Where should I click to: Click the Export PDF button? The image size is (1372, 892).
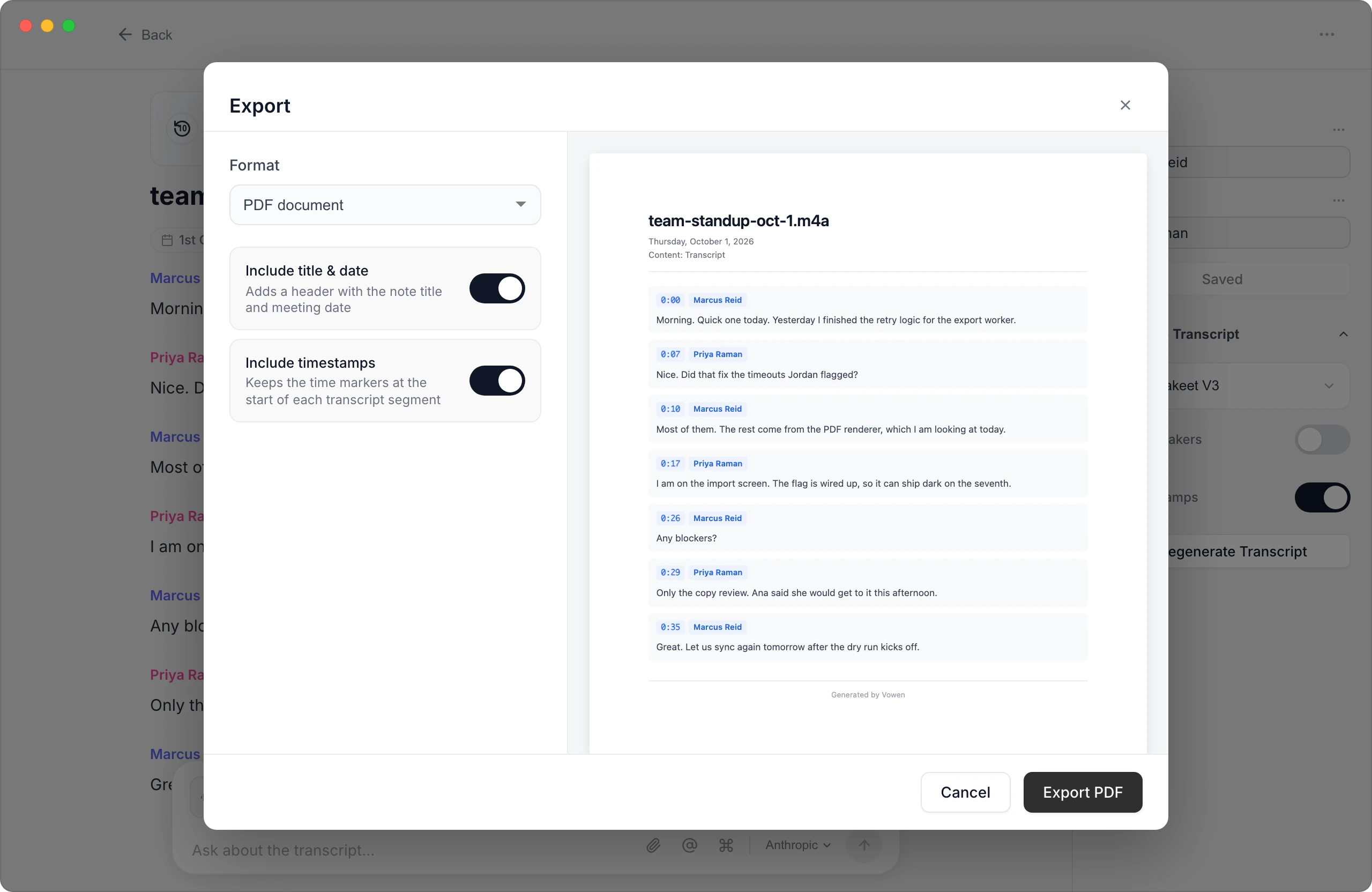(x=1083, y=792)
